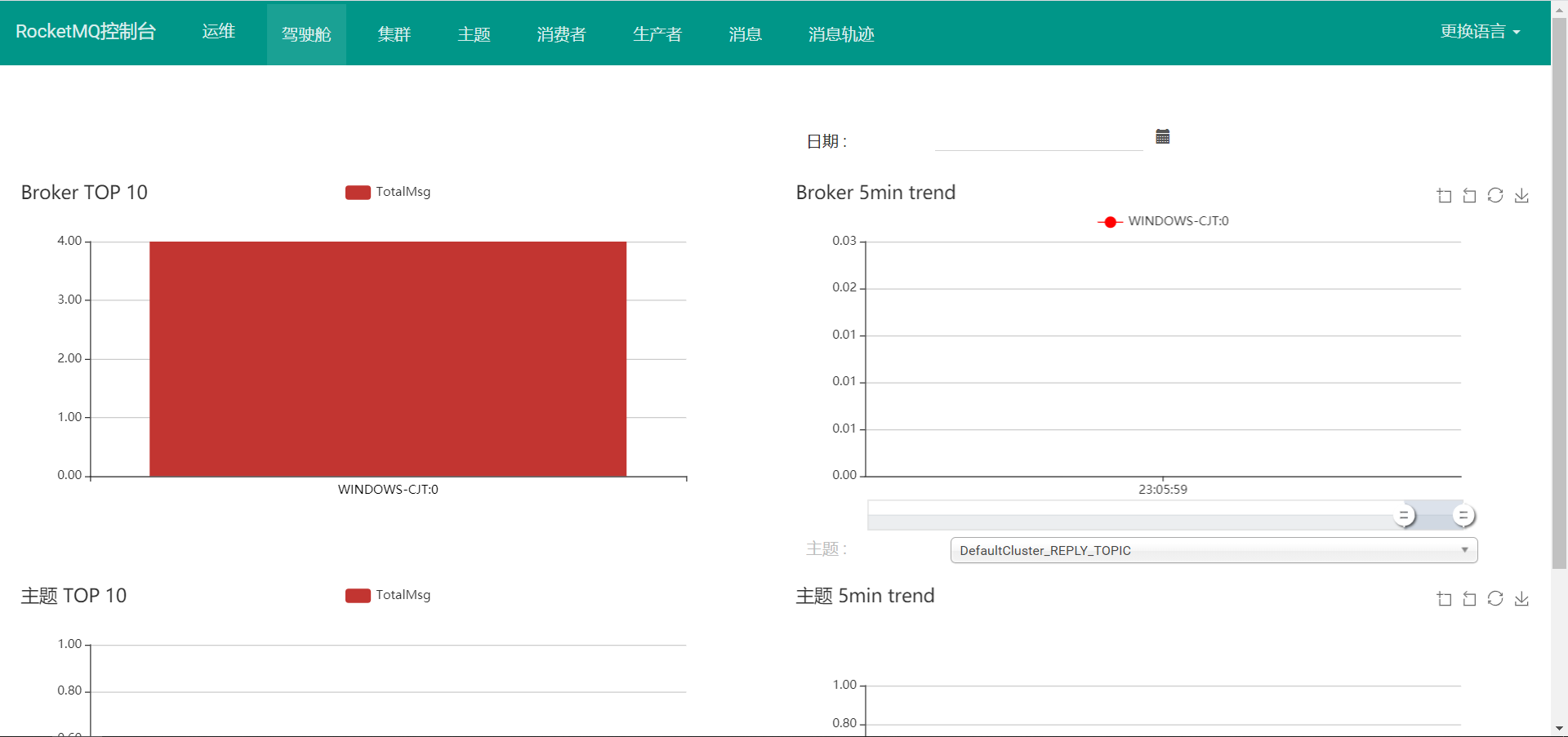Click the page vertical scrollbar thumb
Image resolution: width=1568 pixels, height=737 pixels.
pyautogui.click(x=1559, y=294)
